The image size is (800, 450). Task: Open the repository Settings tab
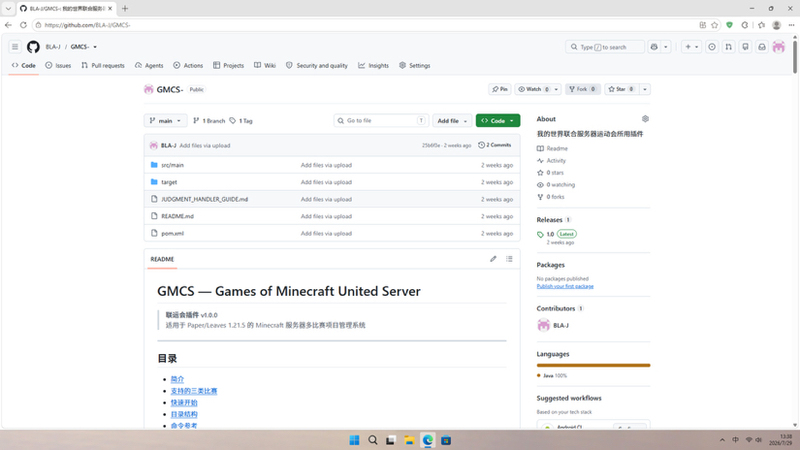click(x=415, y=65)
